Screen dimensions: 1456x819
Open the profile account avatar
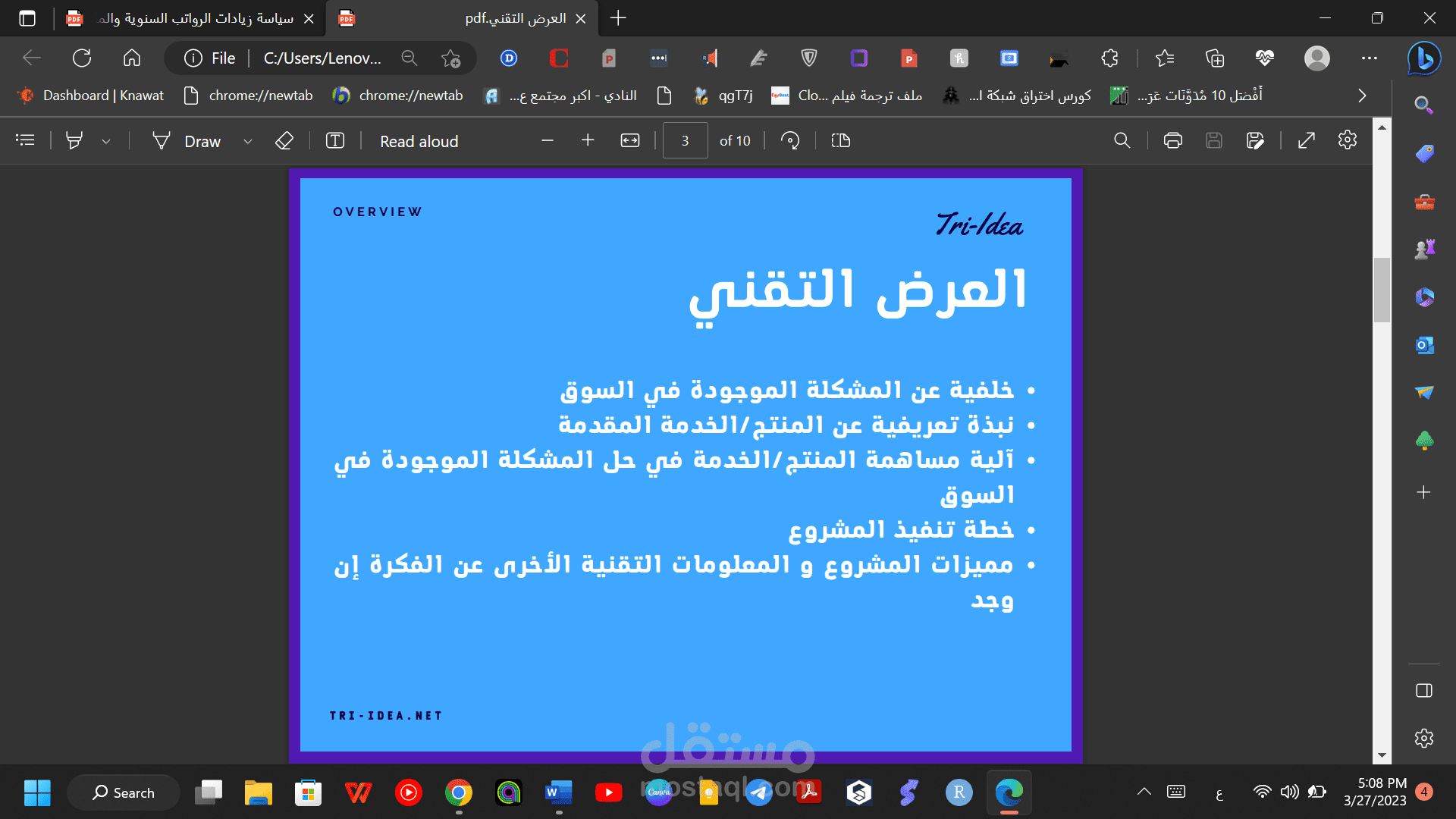coord(1317,58)
